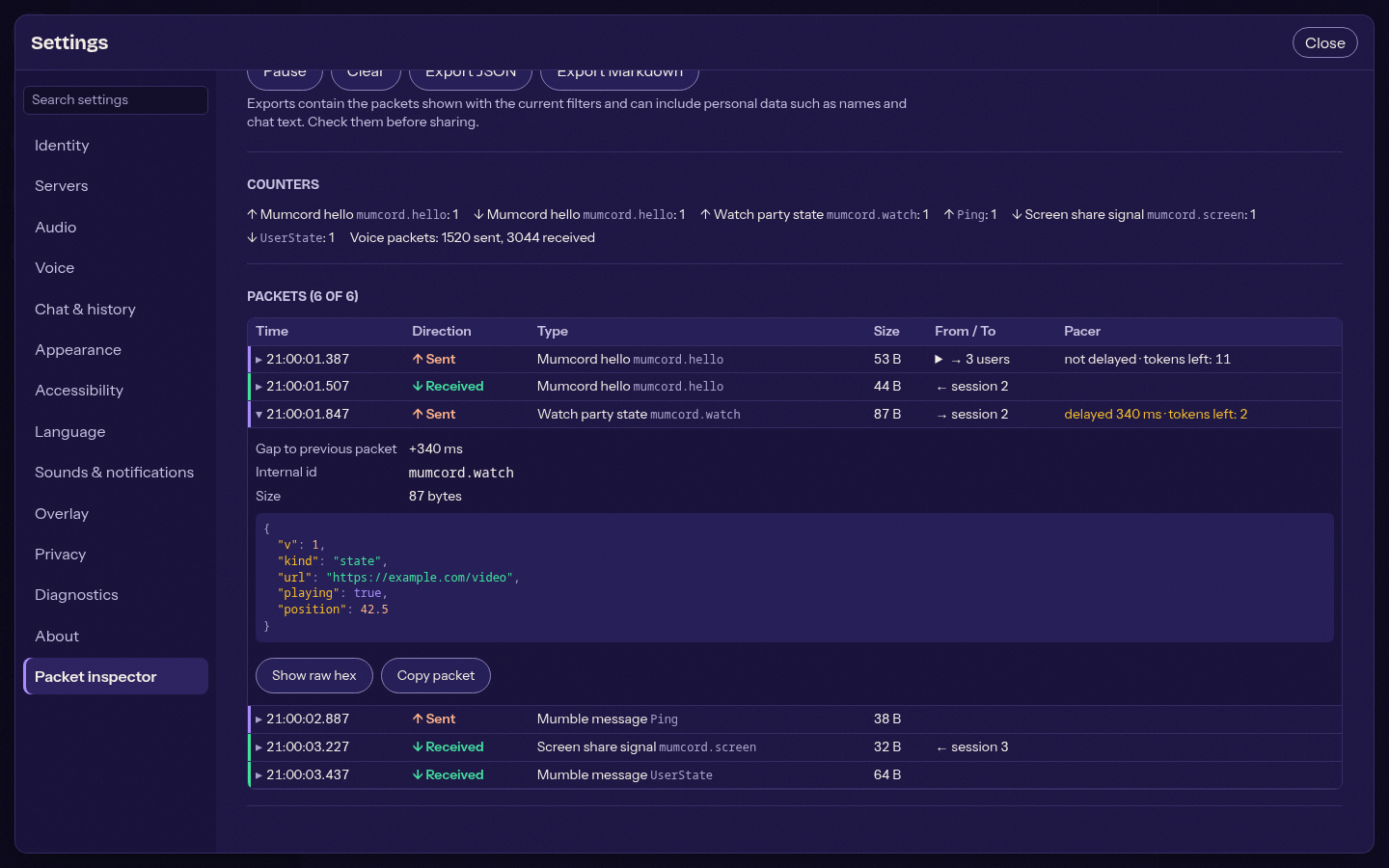Click the '87 bytes' size value
Image resolution: width=1389 pixels, height=868 pixels.
(435, 496)
